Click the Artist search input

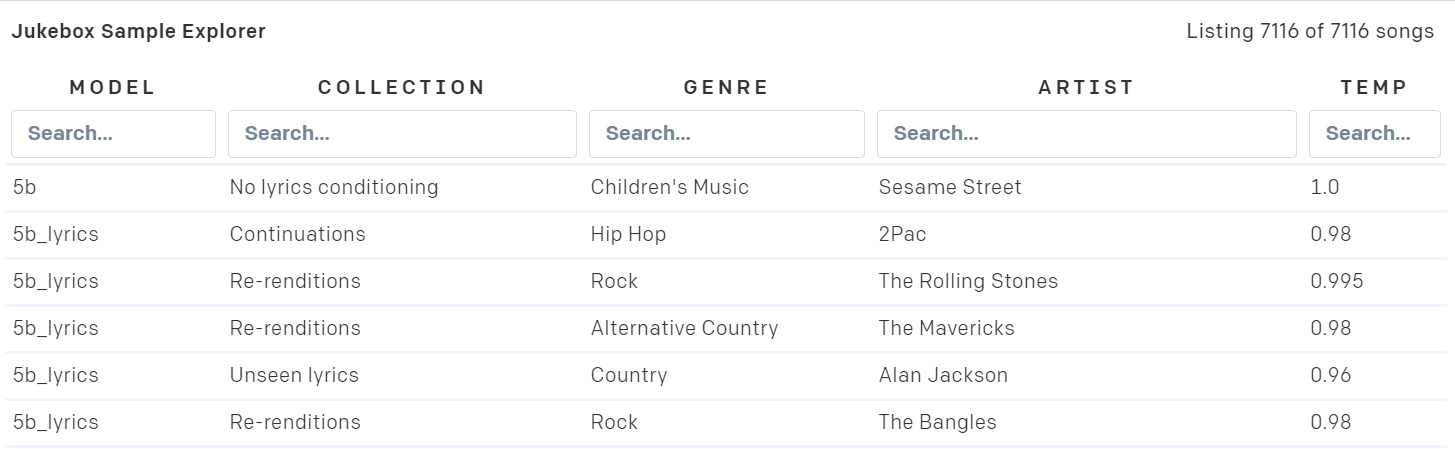click(1086, 134)
